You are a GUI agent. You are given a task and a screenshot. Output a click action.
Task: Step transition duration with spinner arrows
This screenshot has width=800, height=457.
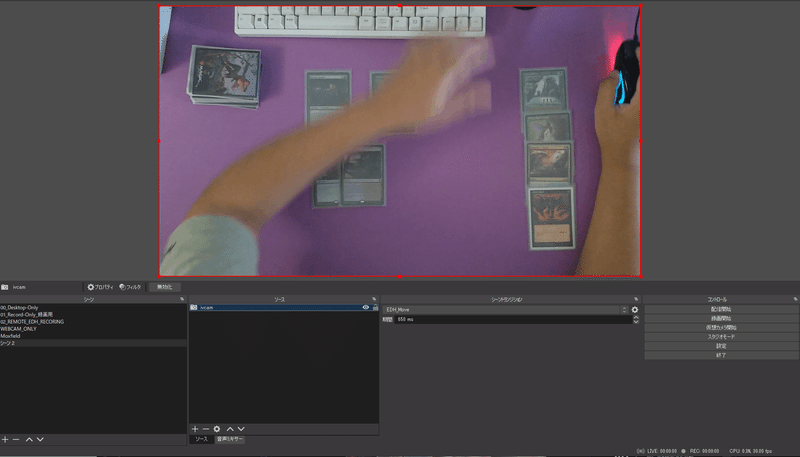click(x=636, y=319)
